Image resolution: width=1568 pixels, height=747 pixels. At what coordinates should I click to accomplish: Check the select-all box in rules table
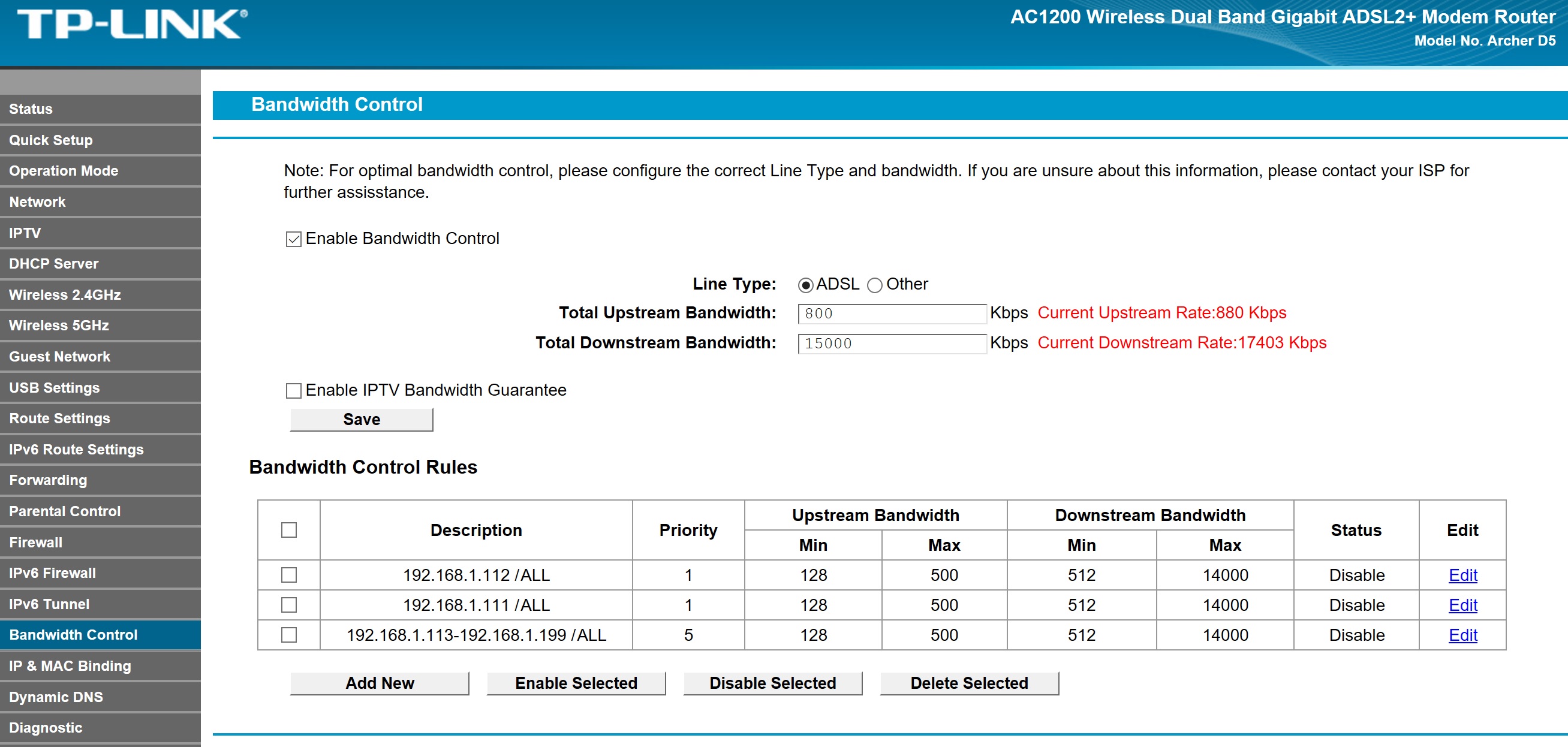288,530
